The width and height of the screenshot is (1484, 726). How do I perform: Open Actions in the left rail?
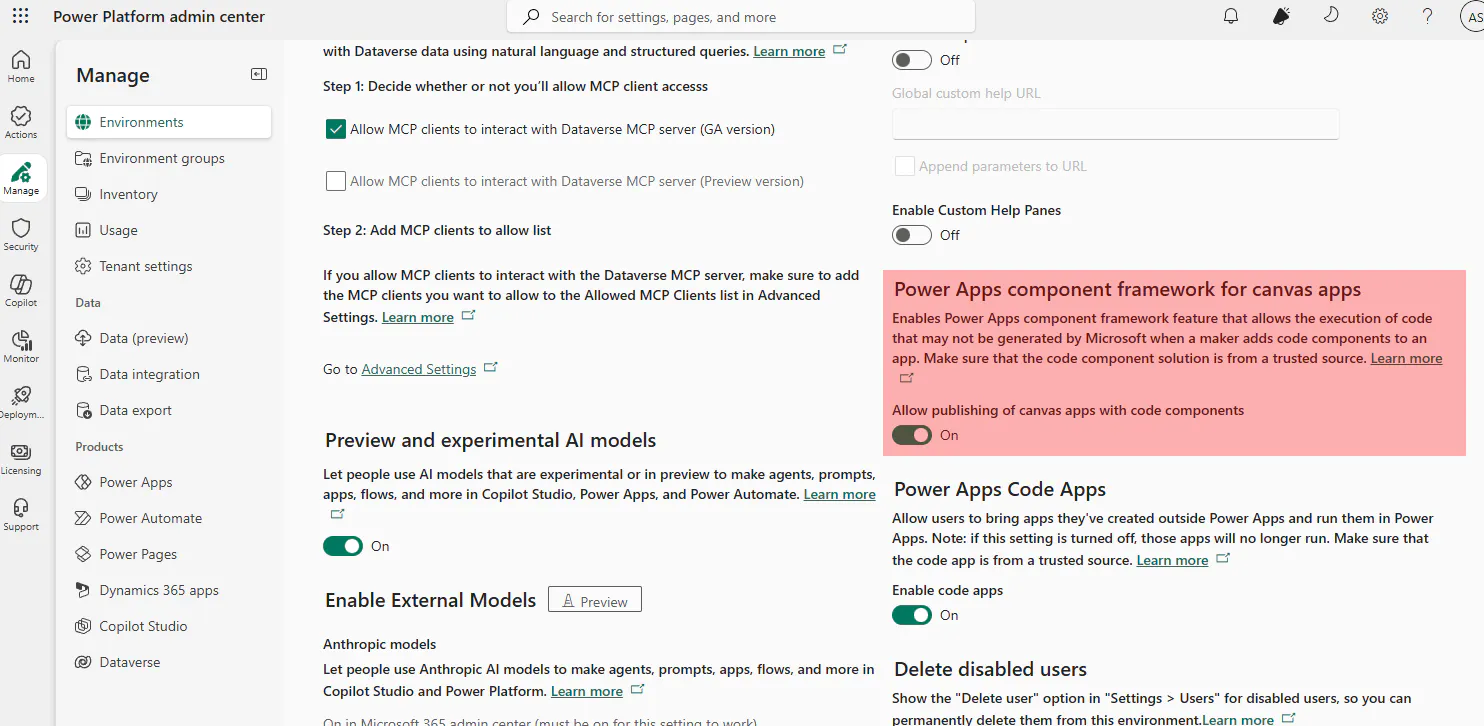pyautogui.click(x=21, y=122)
